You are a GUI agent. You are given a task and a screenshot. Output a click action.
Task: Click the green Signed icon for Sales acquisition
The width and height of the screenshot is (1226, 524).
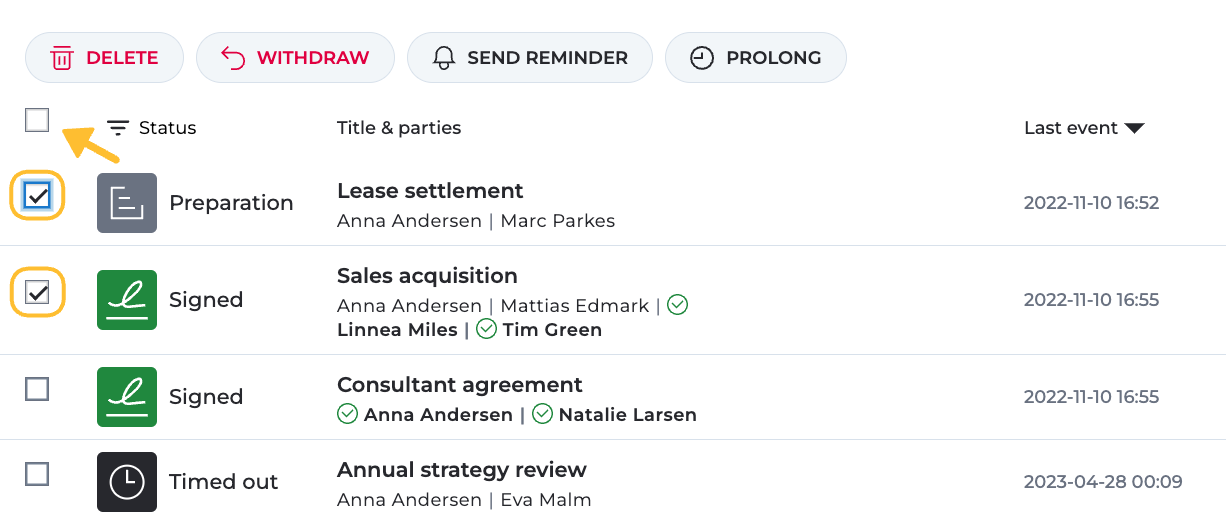click(127, 300)
